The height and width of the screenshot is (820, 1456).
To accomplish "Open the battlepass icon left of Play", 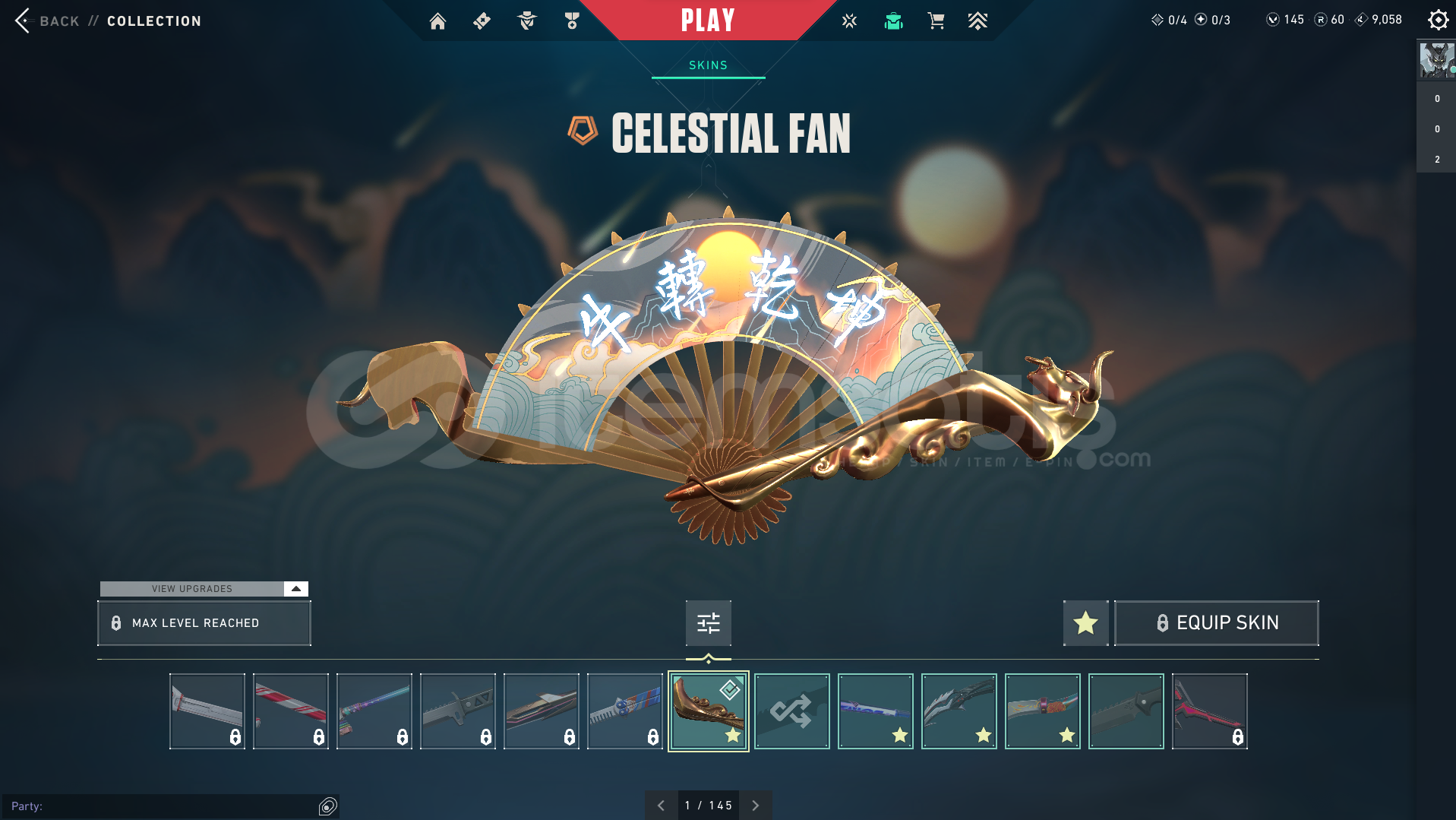I will click(482, 21).
